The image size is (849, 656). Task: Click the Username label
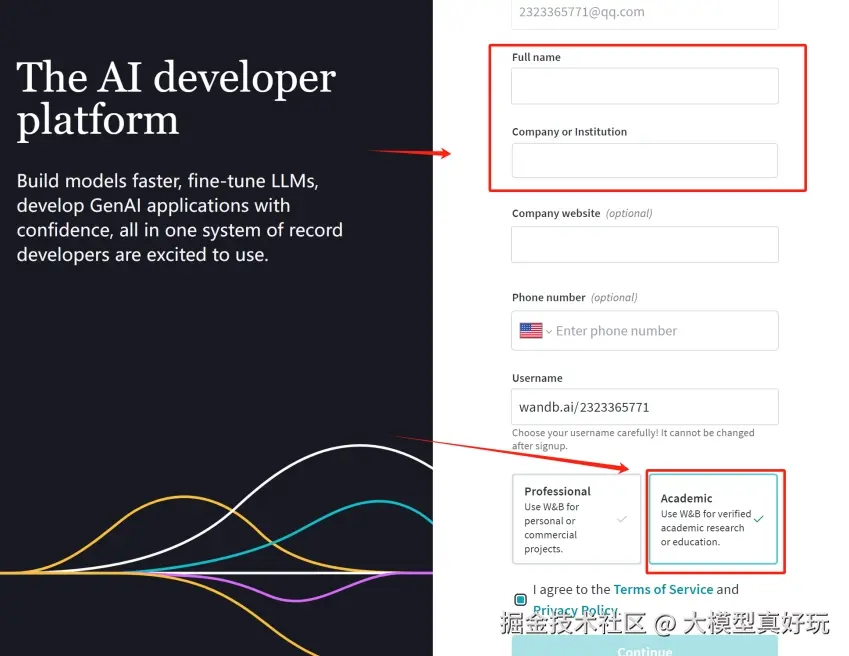tap(537, 378)
